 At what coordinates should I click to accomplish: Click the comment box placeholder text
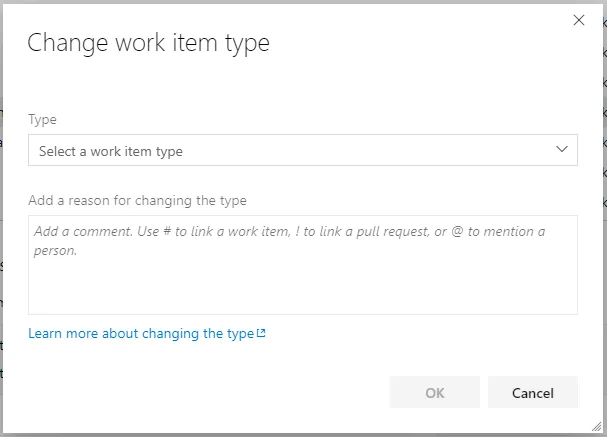(289, 232)
